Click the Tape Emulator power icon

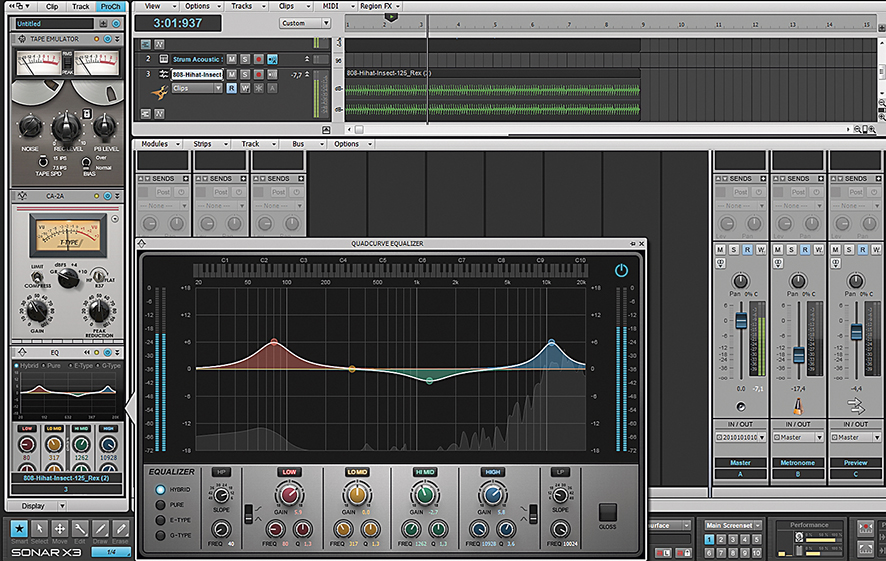click(107, 39)
